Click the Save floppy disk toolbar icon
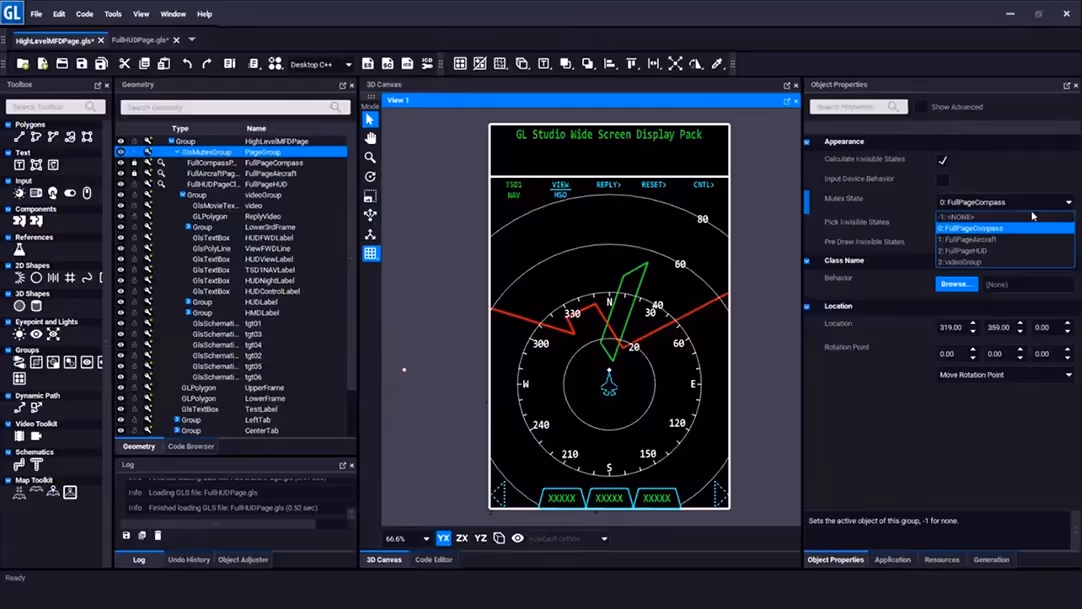Viewport: 1082px width, 609px height. pyautogui.click(x=81, y=64)
